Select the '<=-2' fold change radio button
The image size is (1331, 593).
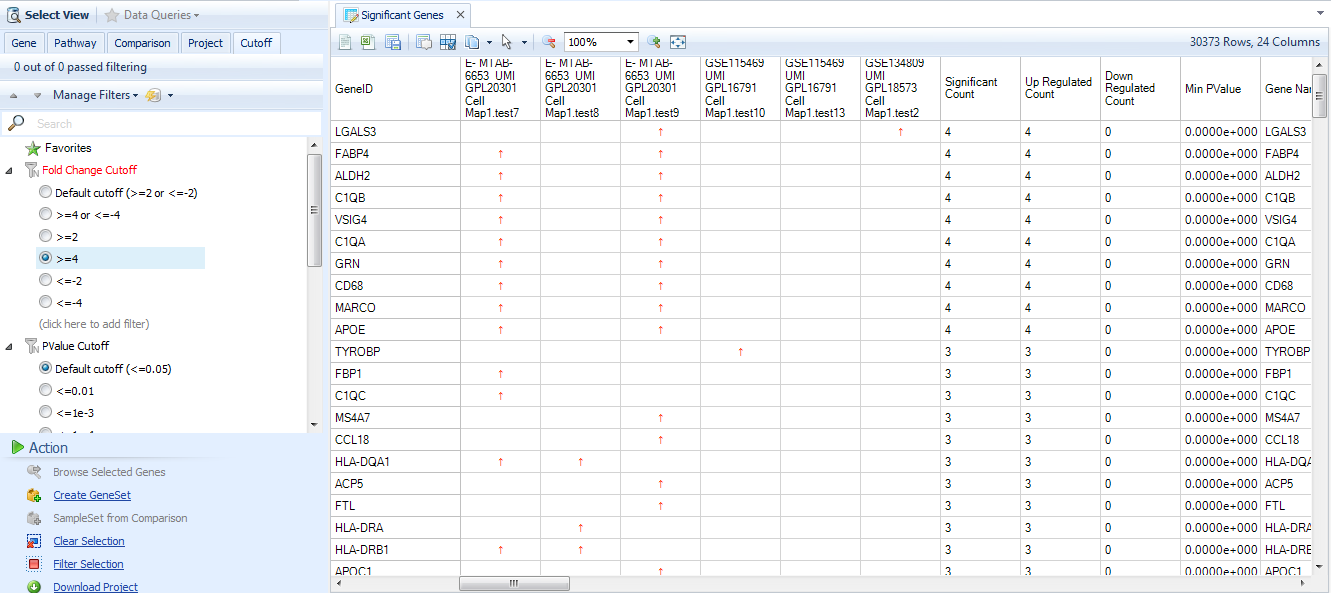click(x=45, y=280)
